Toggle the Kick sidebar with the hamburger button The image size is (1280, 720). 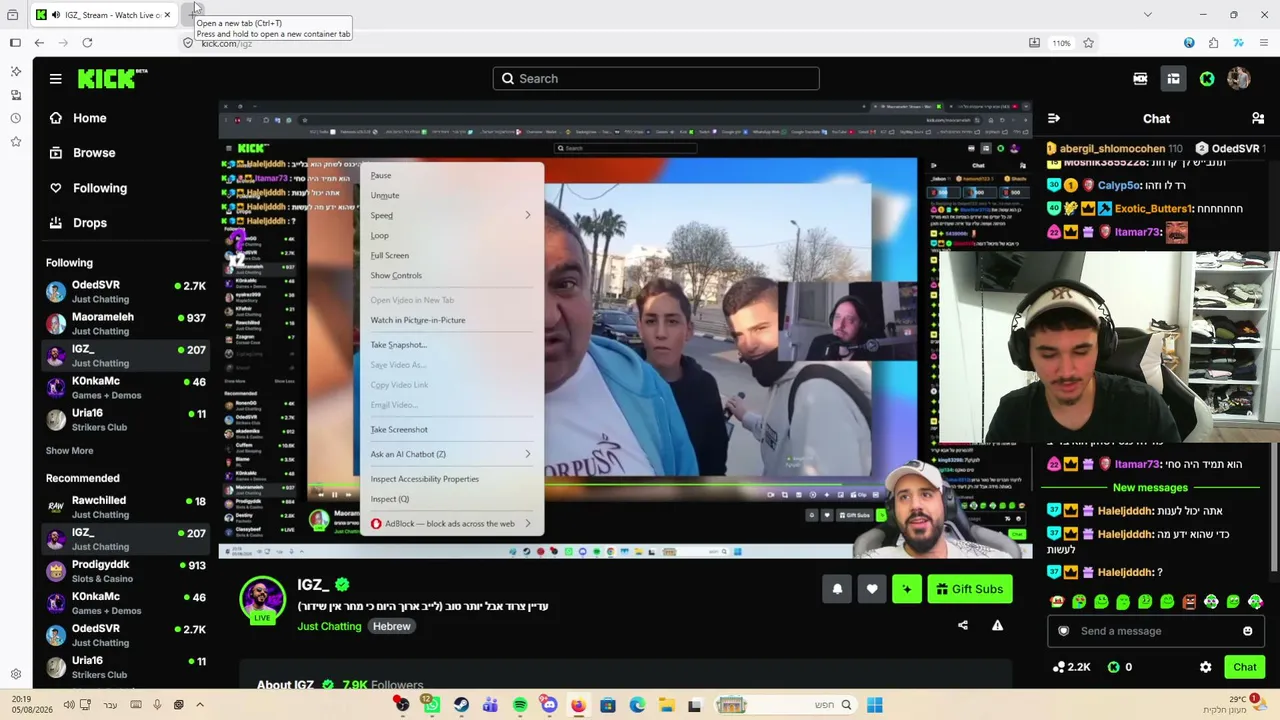coord(56,79)
